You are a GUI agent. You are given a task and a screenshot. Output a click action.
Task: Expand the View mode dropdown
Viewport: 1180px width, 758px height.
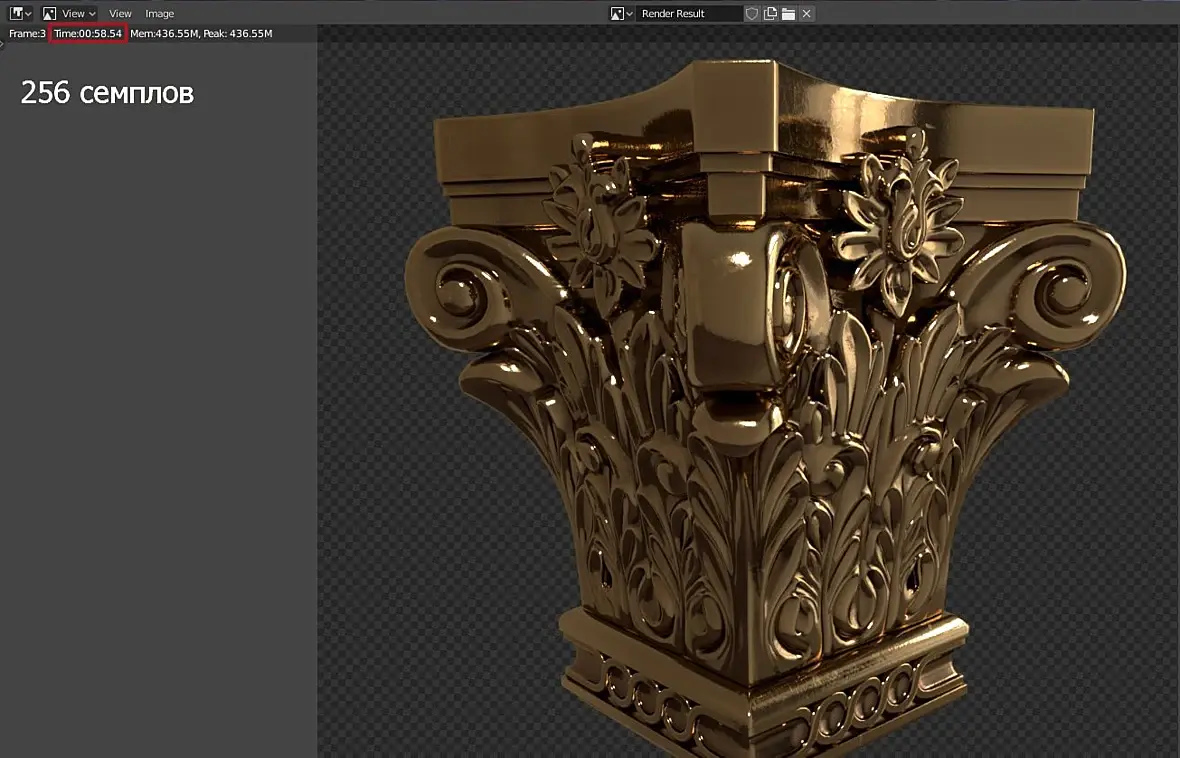click(68, 13)
